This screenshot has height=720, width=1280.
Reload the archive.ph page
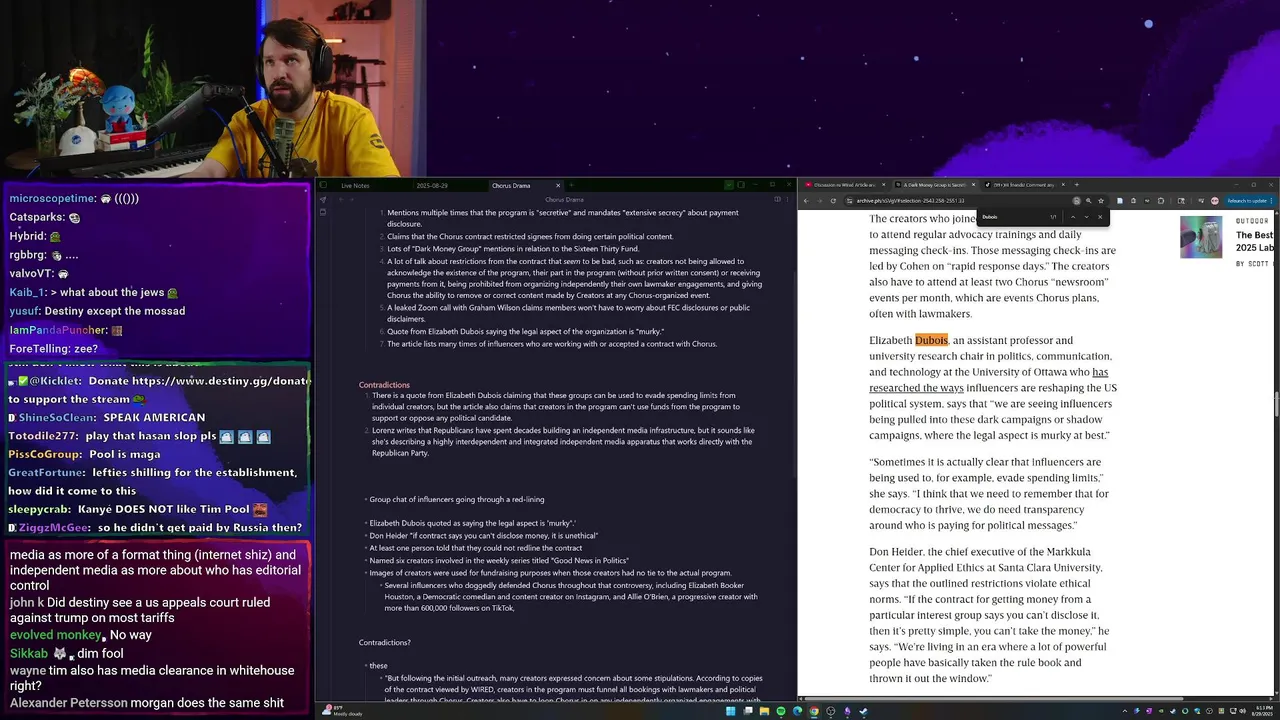(833, 201)
